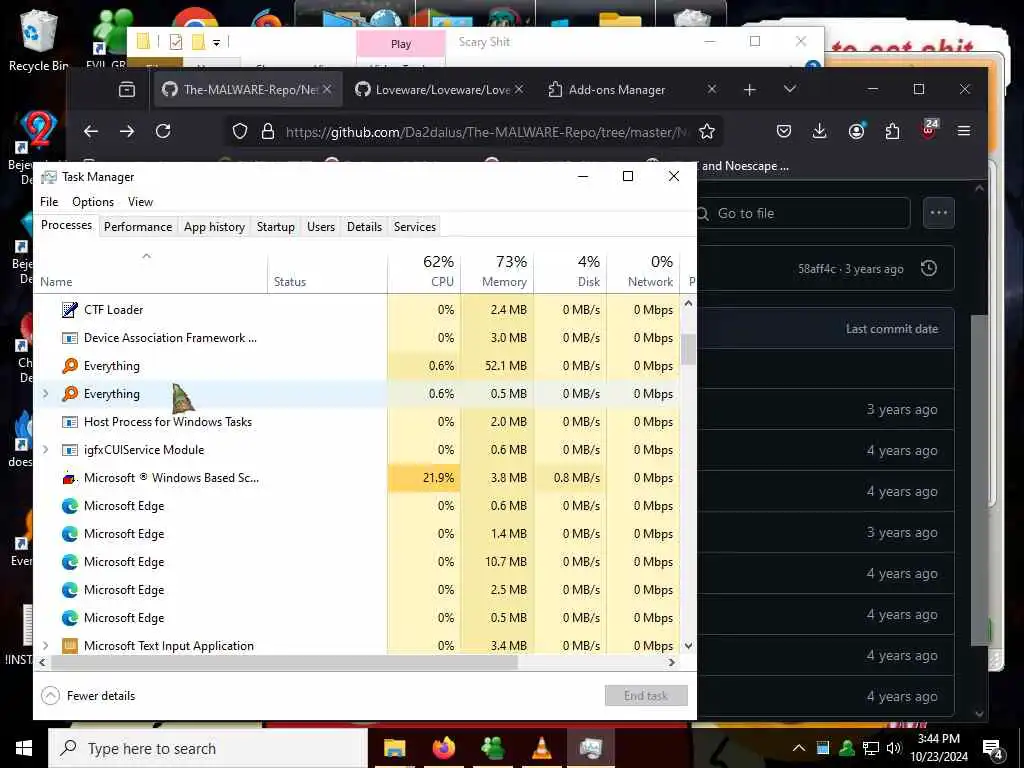Select Host Process for Windows Tasks row

(x=357, y=422)
